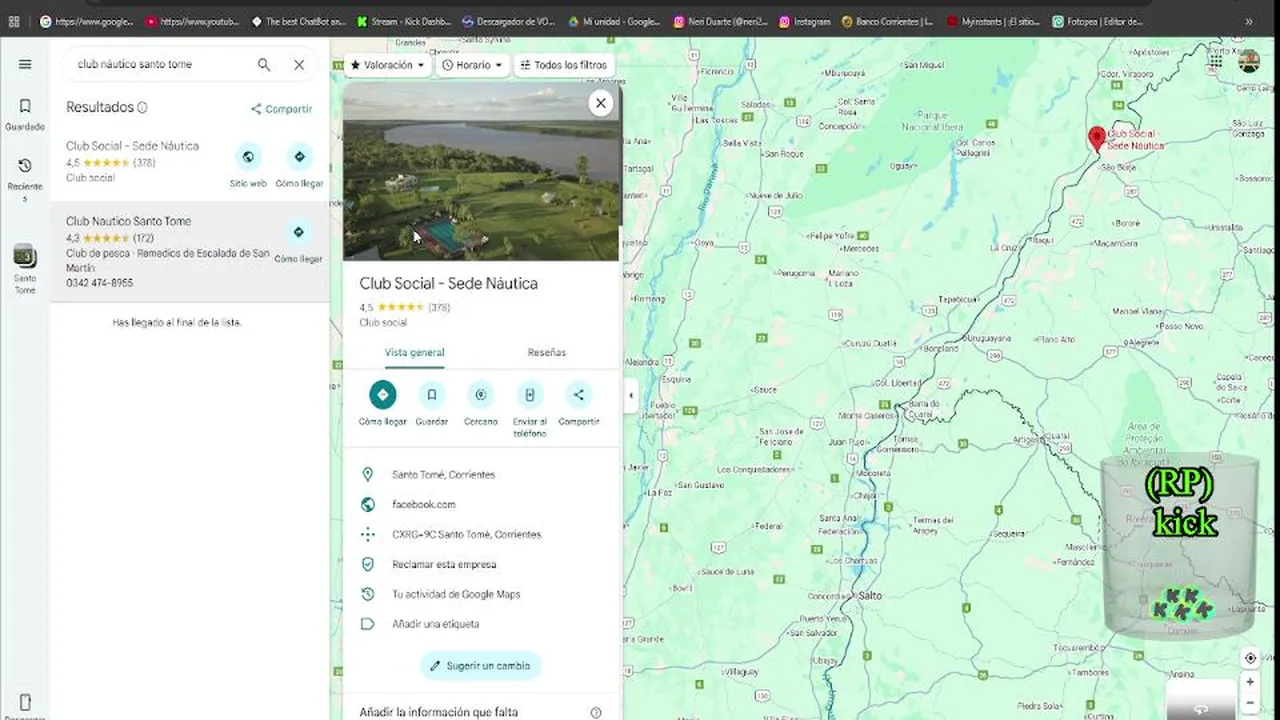The width and height of the screenshot is (1280, 720).
Task: Open the Banco Corrientes bookmark
Action: pyautogui.click(x=887, y=21)
